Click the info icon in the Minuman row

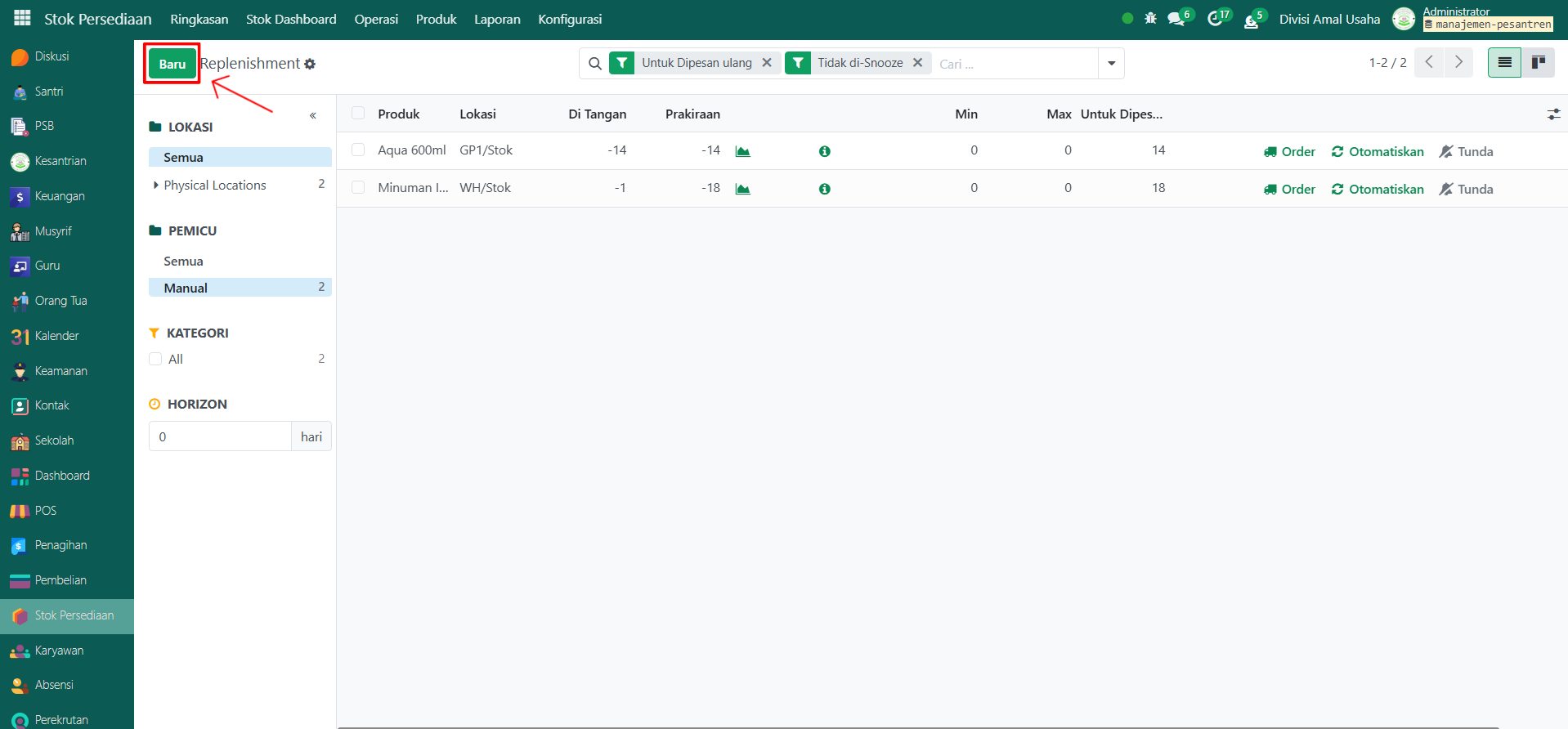point(824,189)
